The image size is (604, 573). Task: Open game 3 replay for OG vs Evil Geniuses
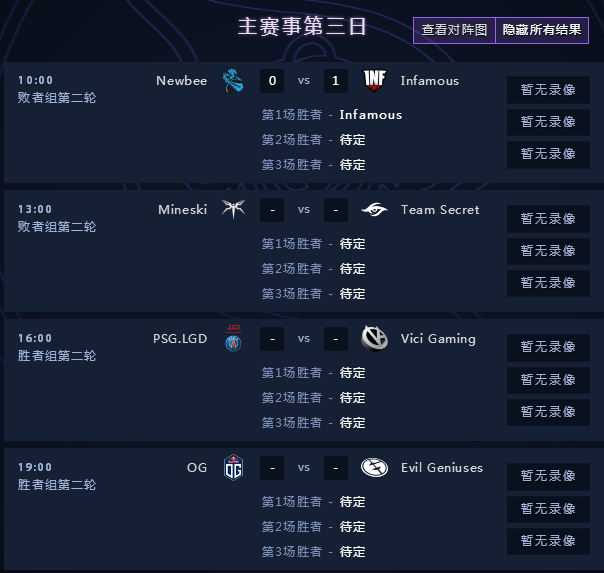point(548,541)
